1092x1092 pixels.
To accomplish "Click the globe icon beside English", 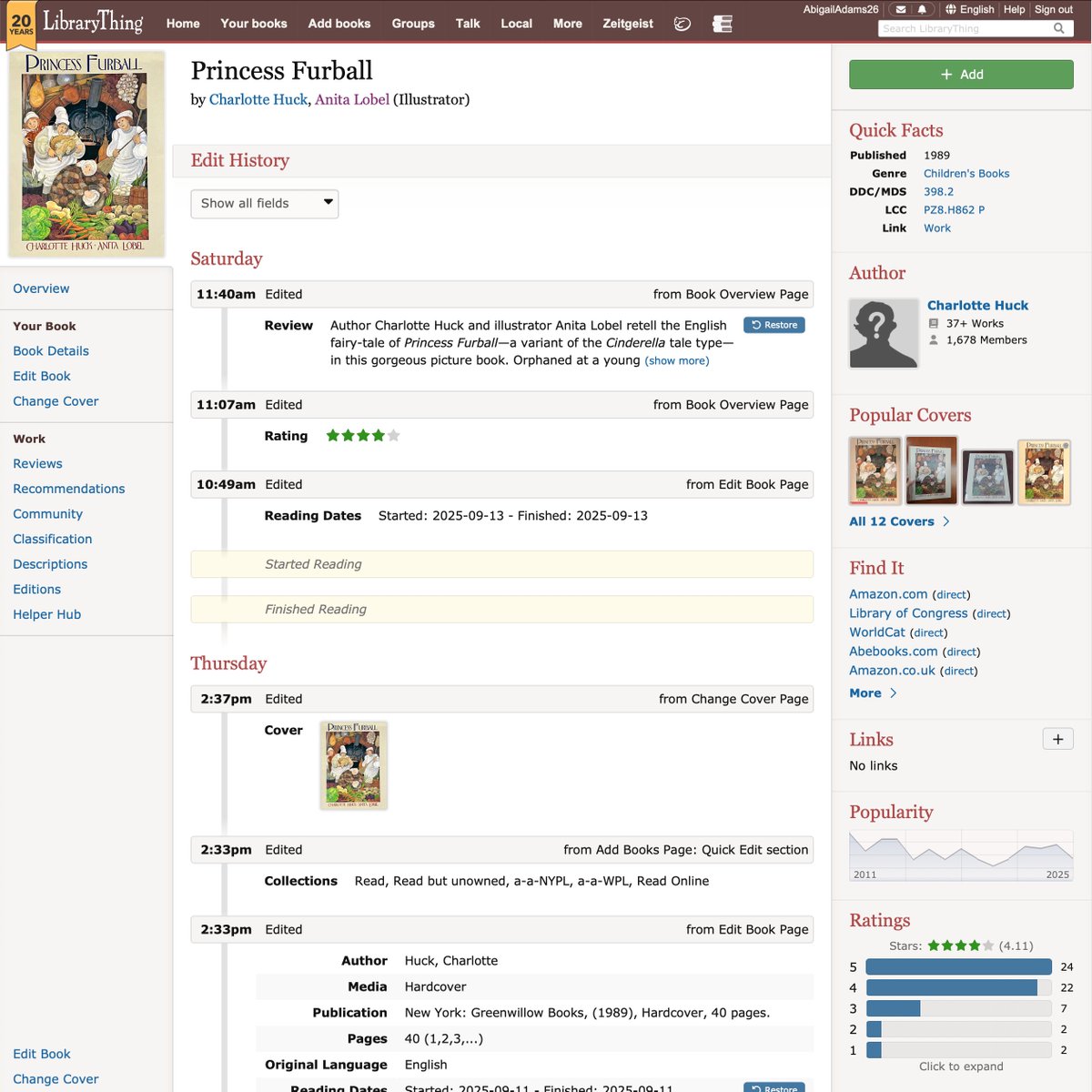I will click(x=953, y=10).
